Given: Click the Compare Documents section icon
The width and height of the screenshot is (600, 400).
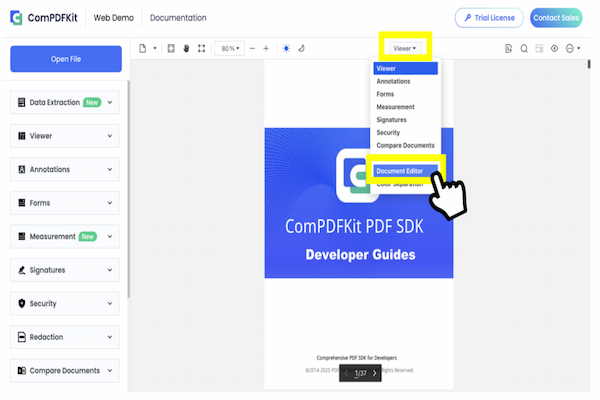Looking at the screenshot, I should click(x=22, y=371).
